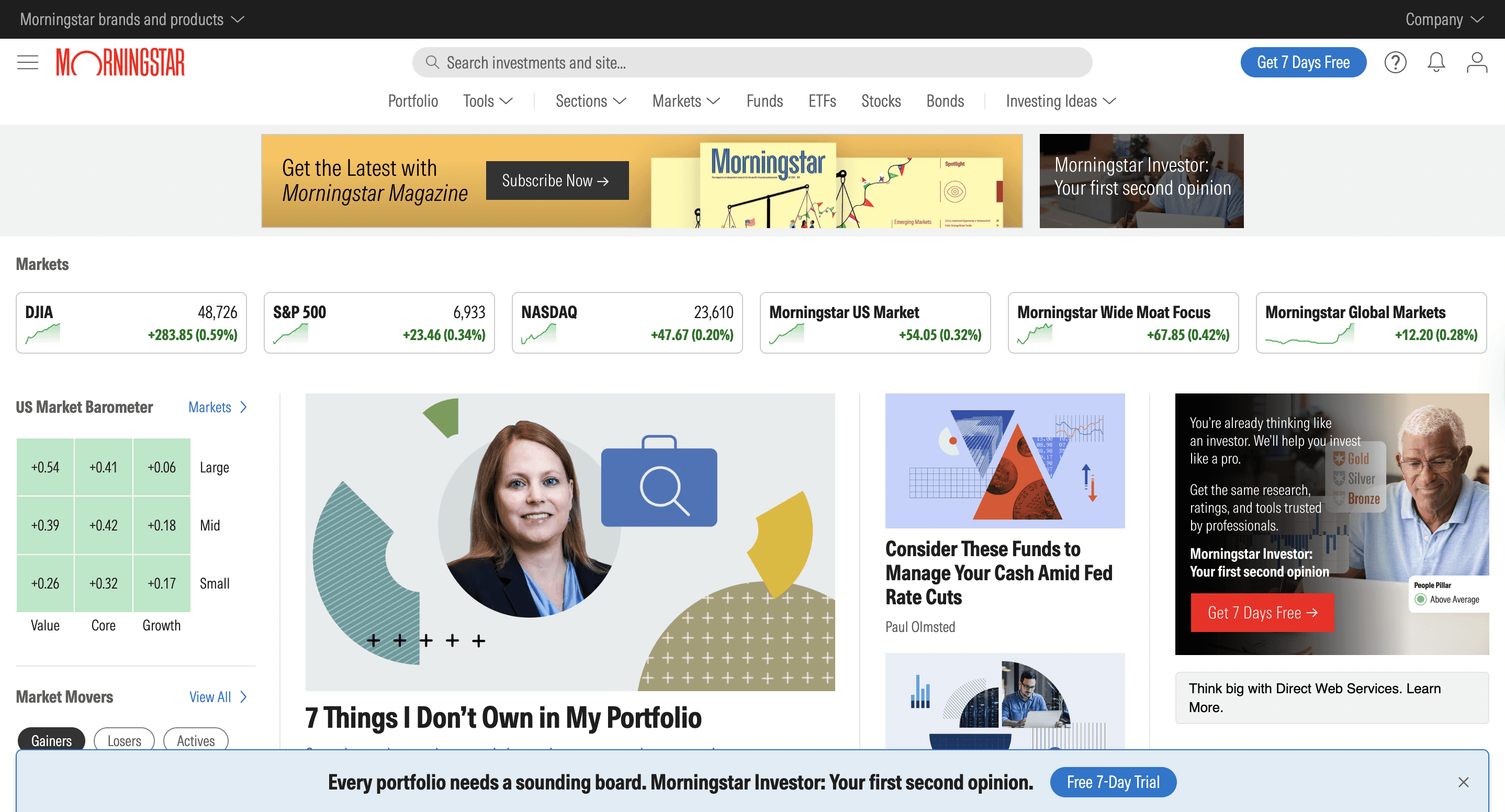Expand Morningstar brands and products dropdown
The image size is (1505, 812).
(132, 19)
